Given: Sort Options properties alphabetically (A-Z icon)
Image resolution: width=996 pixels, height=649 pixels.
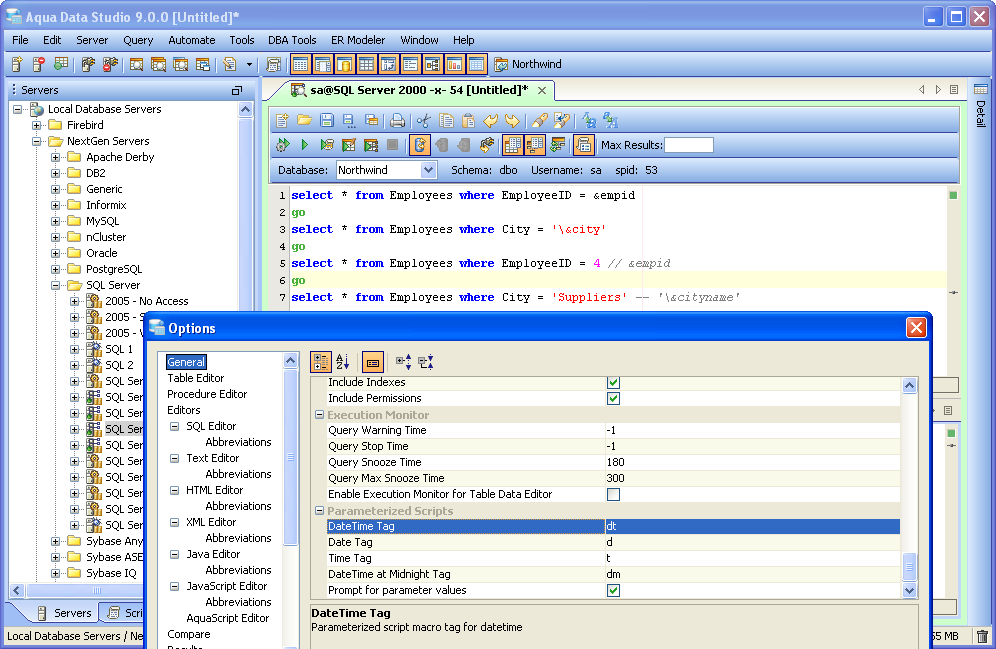Looking at the screenshot, I should tap(342, 362).
